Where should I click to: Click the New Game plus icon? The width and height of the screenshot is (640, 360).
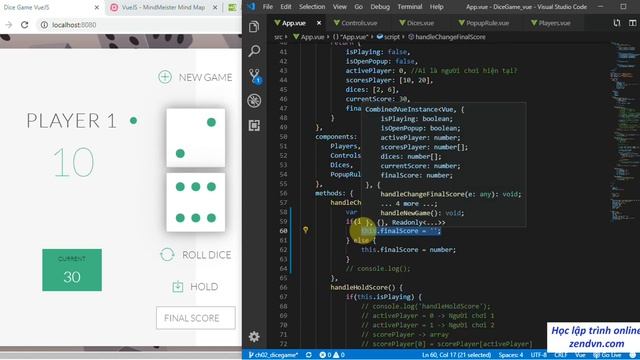[165, 77]
